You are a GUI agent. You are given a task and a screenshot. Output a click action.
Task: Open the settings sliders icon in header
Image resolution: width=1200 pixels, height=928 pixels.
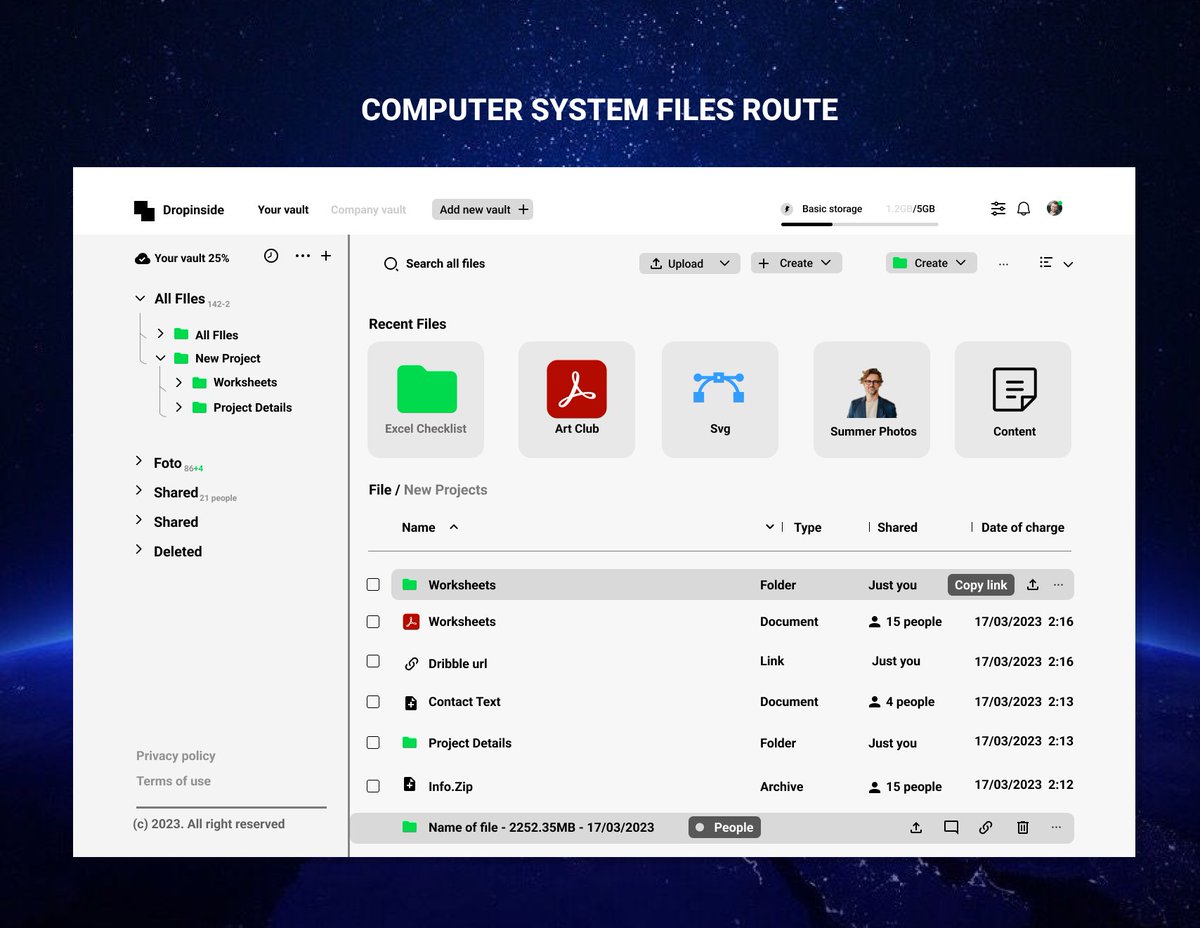[998, 208]
